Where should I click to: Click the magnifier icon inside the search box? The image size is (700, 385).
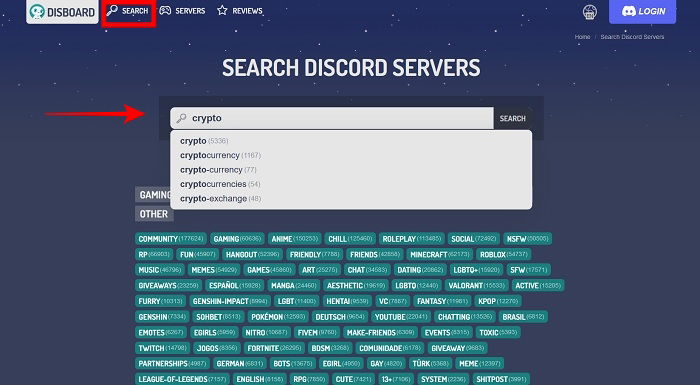point(181,118)
